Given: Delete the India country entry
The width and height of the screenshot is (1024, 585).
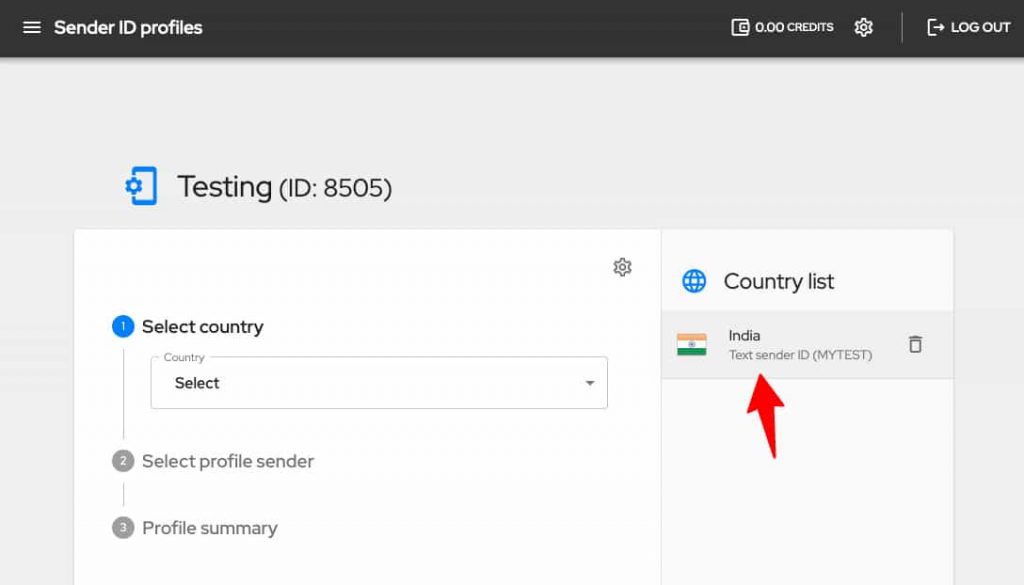Looking at the screenshot, I should point(915,344).
